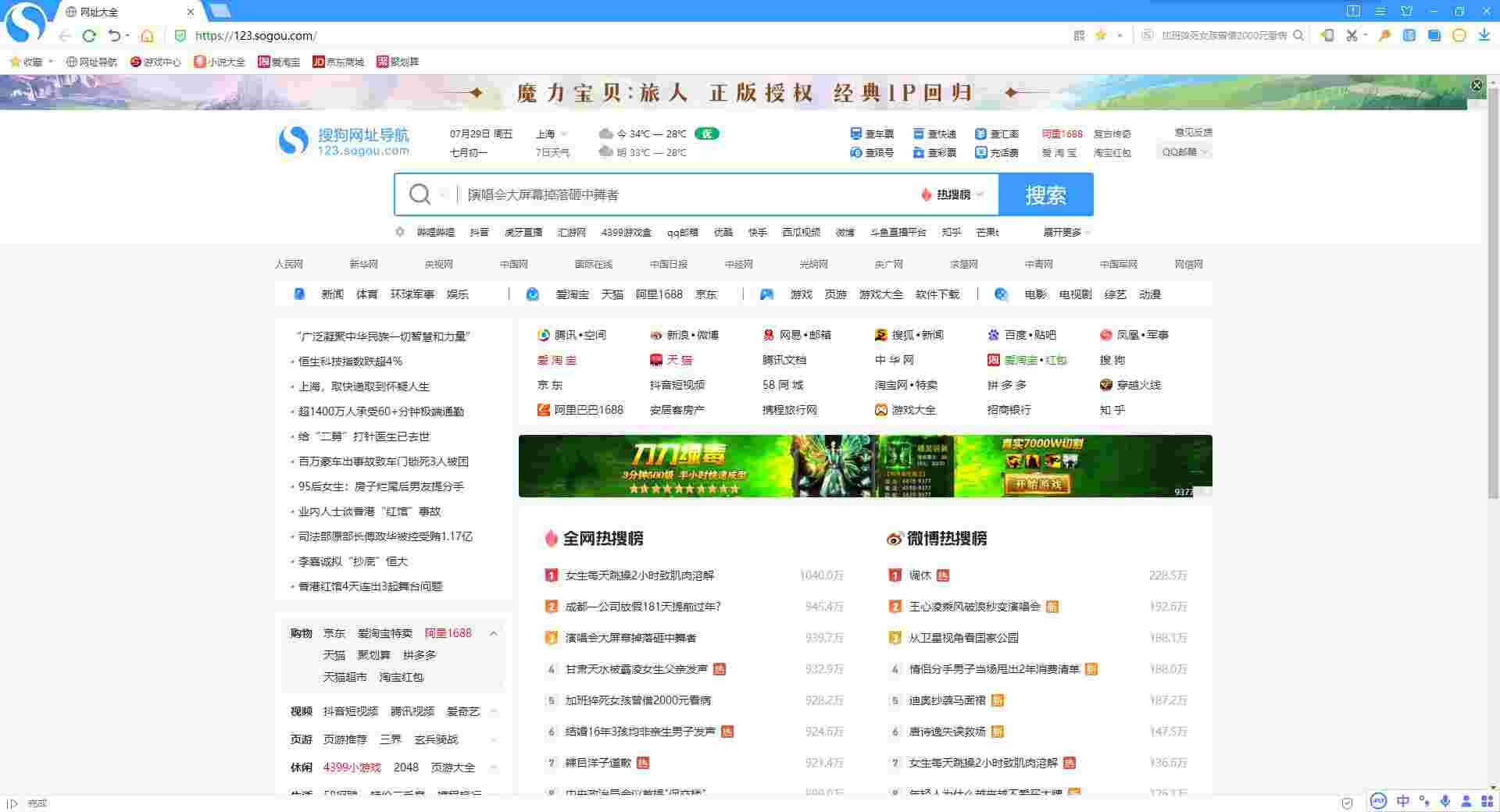
Task: Click the 查限号 traffic restriction icon
Action: [x=856, y=152]
